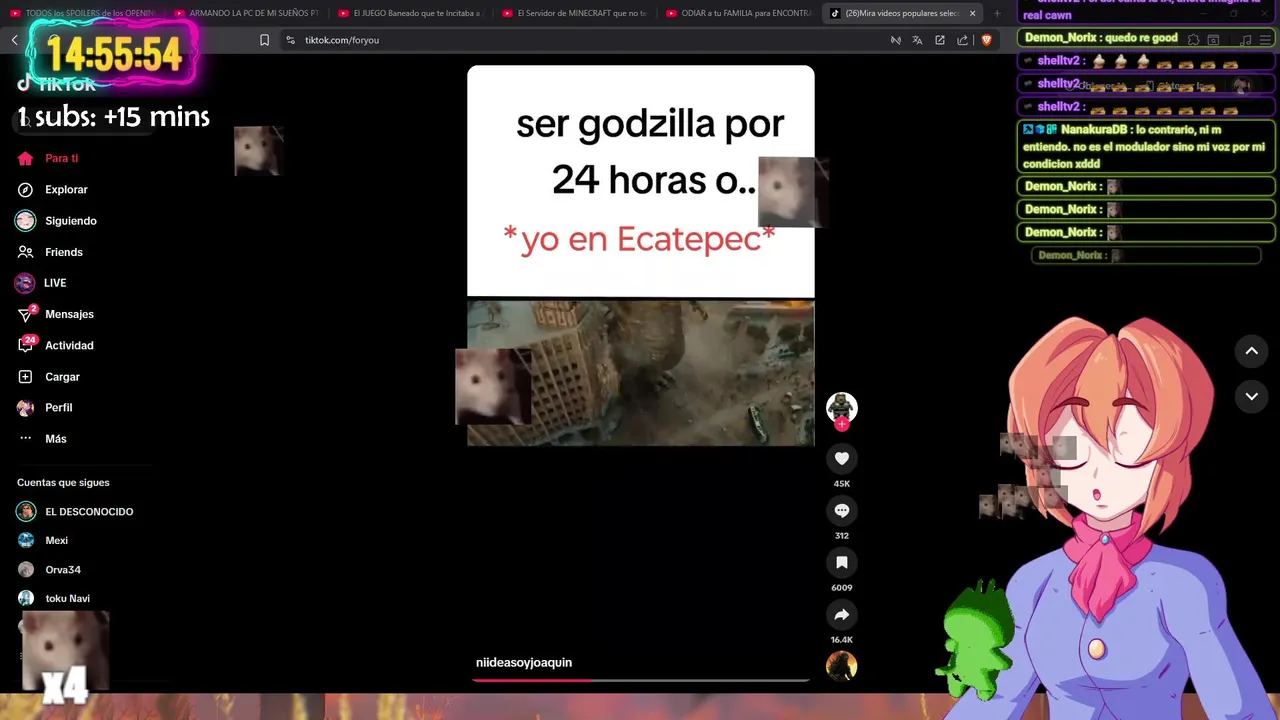Open niideasoyjoaquin creator username
The image size is (1280, 720).
click(x=524, y=662)
